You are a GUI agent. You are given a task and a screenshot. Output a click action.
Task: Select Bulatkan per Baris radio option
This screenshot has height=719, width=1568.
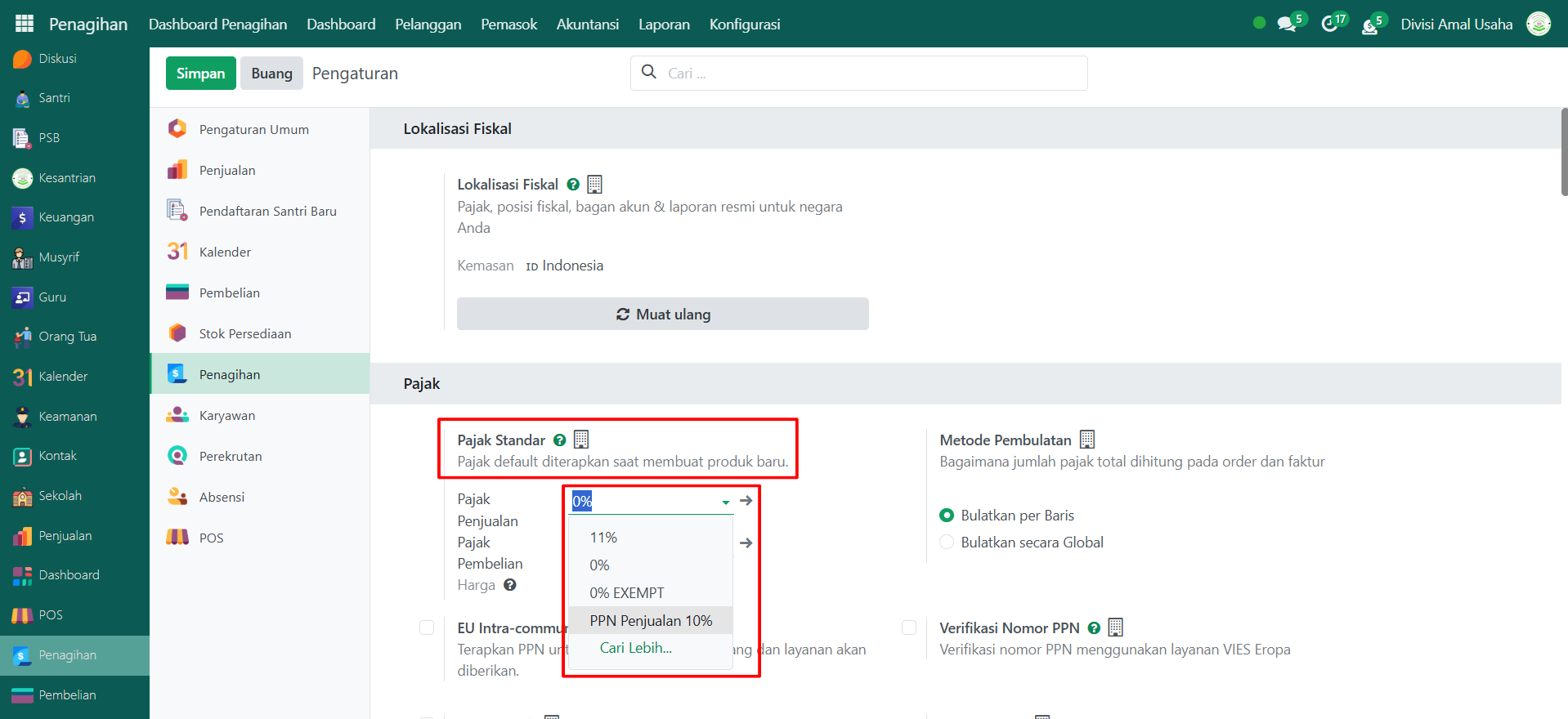click(947, 516)
